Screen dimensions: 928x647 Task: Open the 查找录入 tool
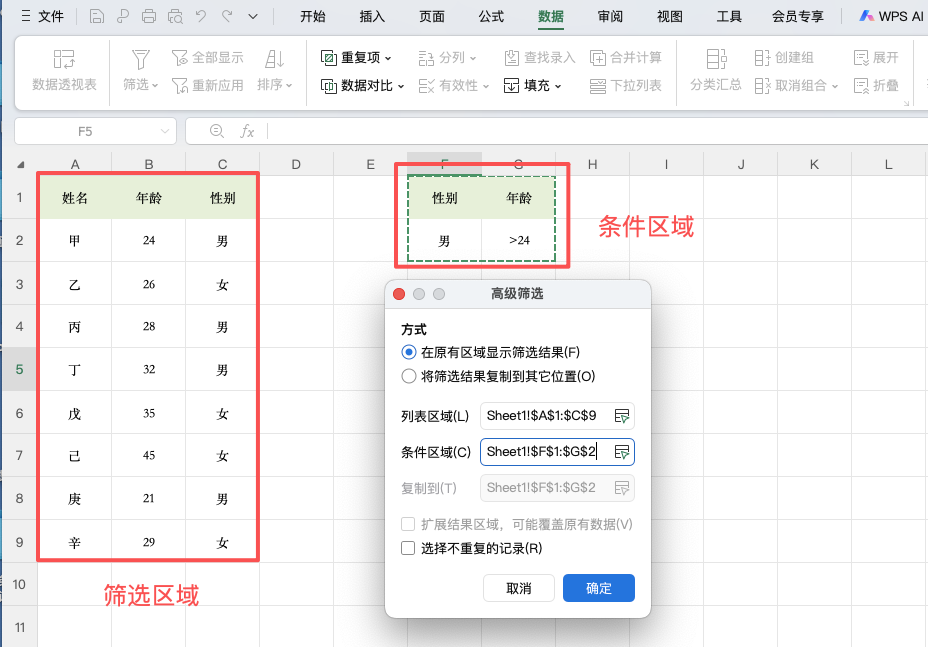point(542,57)
